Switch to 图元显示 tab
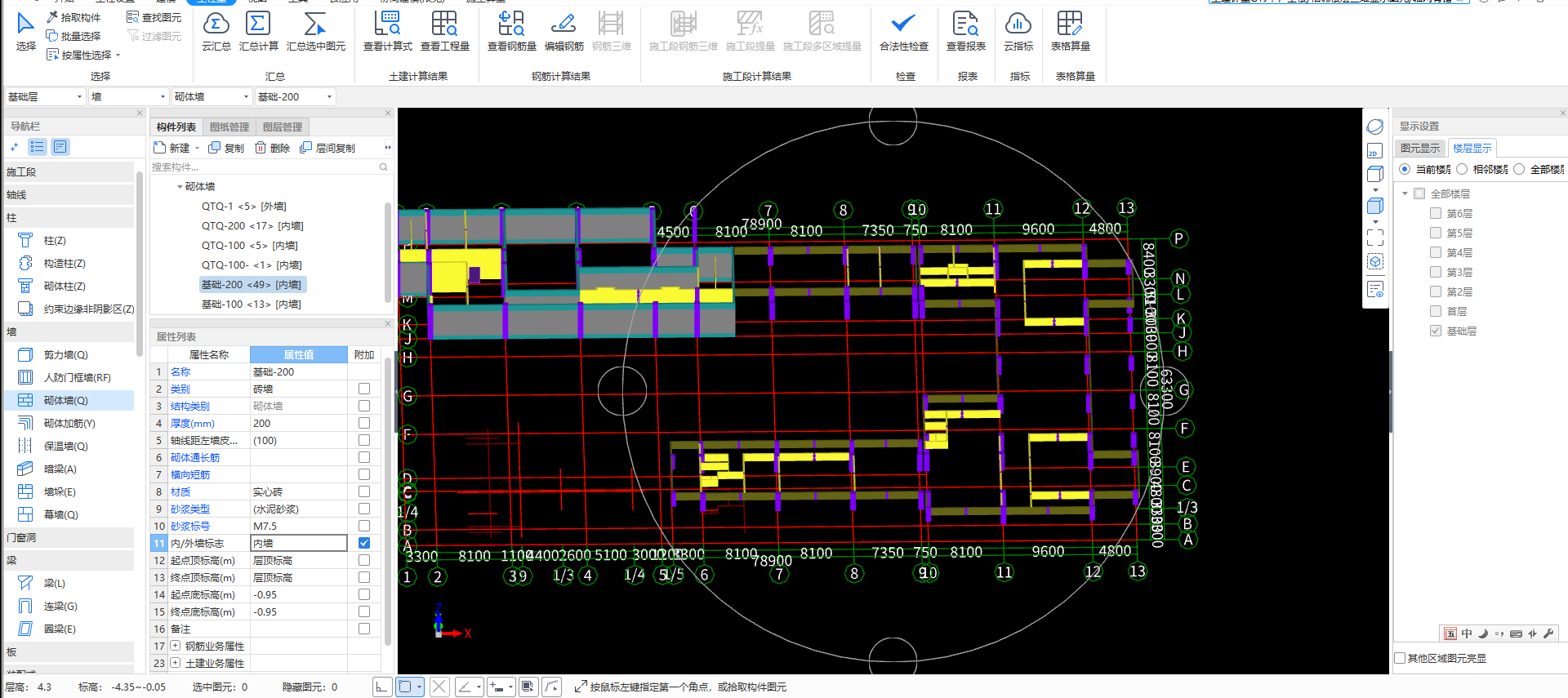Viewport: 1568px width, 698px height. pyautogui.click(x=1420, y=148)
